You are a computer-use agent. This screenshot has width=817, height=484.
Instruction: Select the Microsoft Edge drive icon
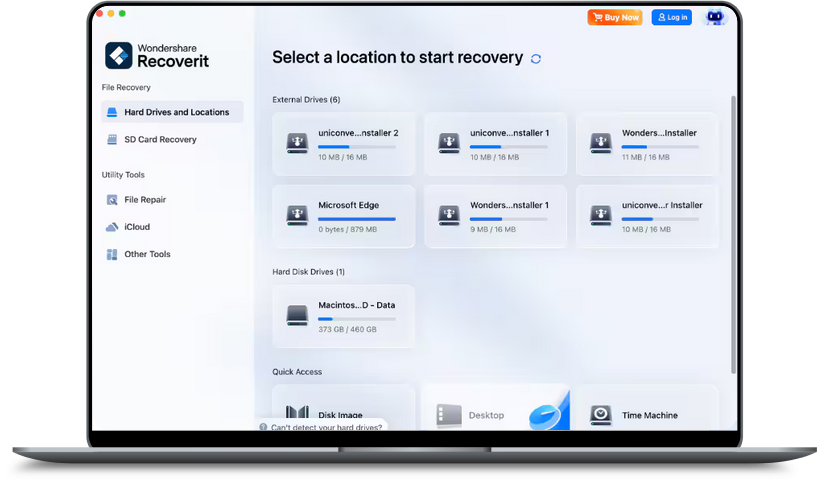pyautogui.click(x=297, y=215)
